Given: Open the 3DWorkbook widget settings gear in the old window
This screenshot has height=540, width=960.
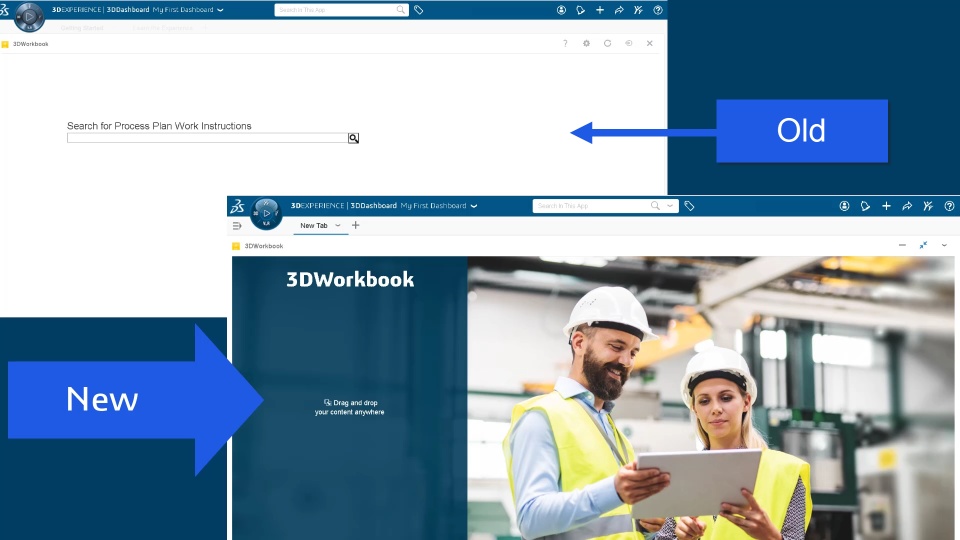Looking at the screenshot, I should (587, 43).
